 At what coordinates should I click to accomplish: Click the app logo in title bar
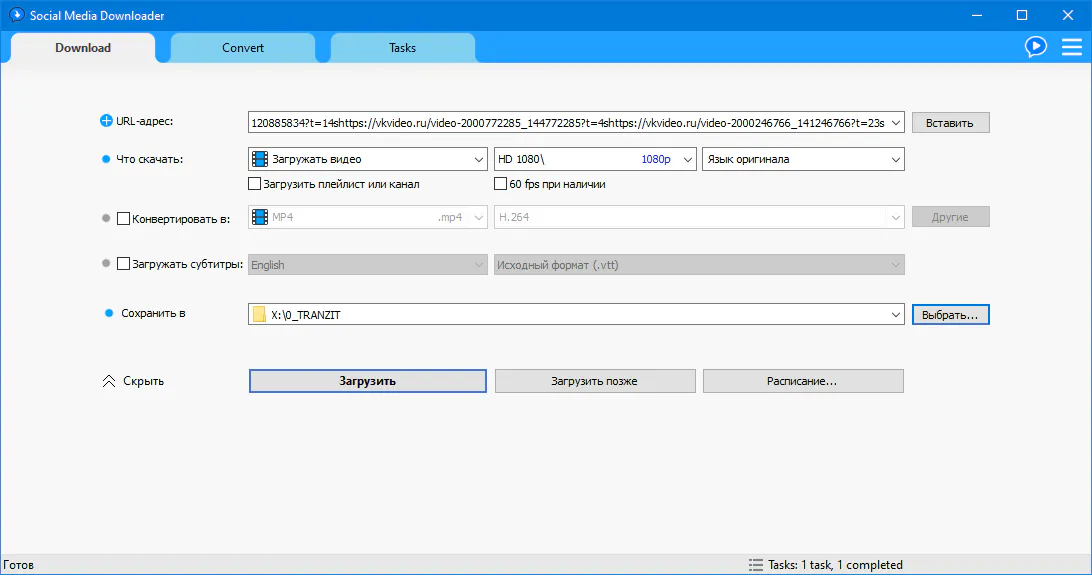(15, 15)
